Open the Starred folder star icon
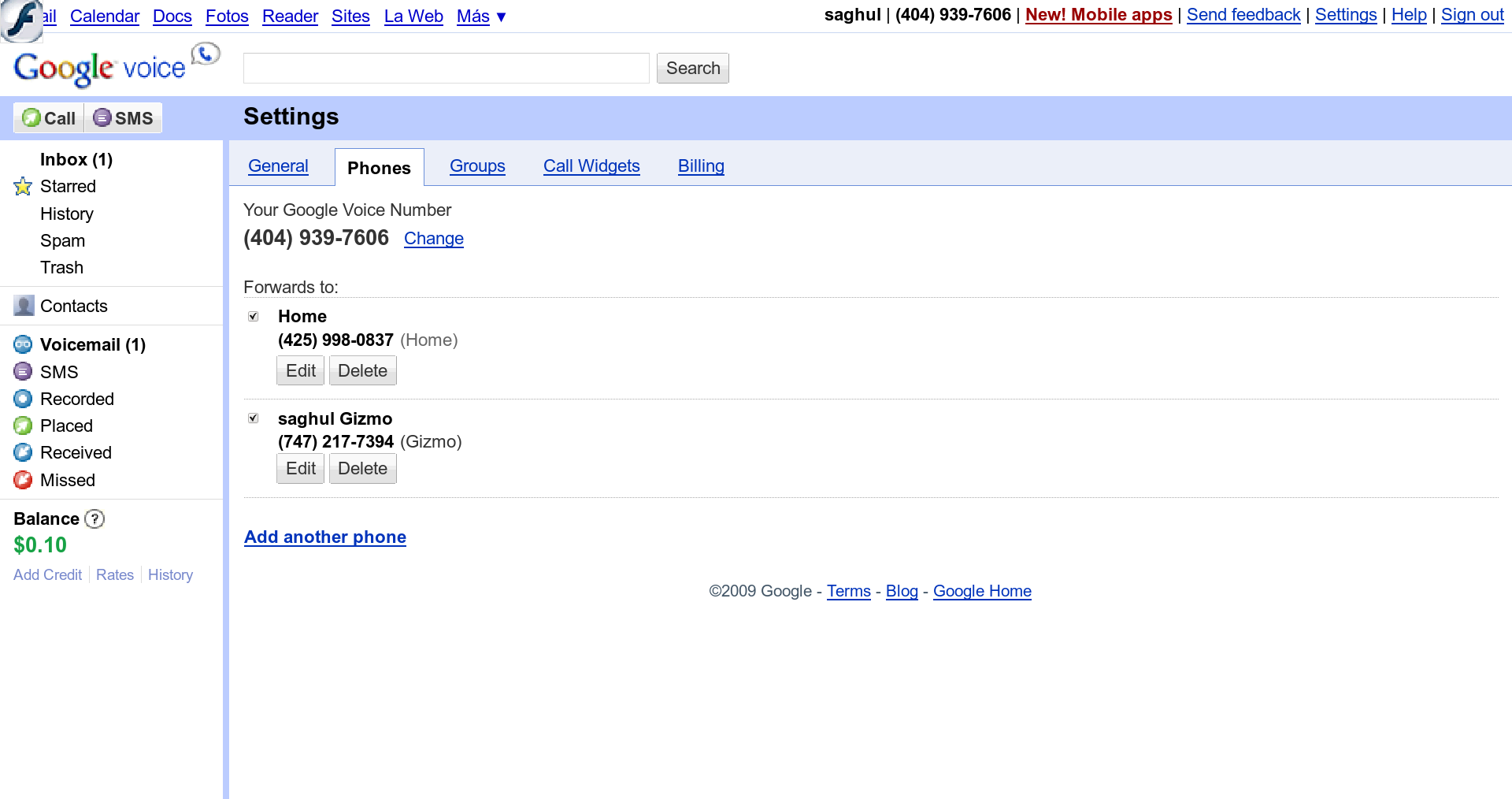Image resolution: width=1512 pixels, height=799 pixels. pyautogui.click(x=23, y=187)
